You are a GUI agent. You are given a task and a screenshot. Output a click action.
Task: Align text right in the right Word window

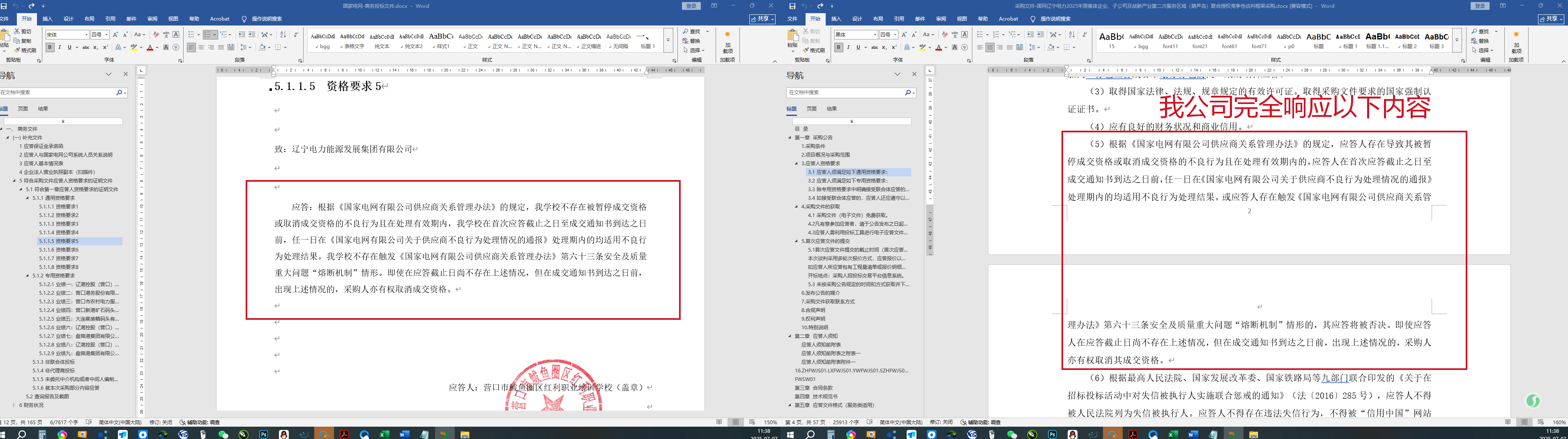tap(999, 48)
